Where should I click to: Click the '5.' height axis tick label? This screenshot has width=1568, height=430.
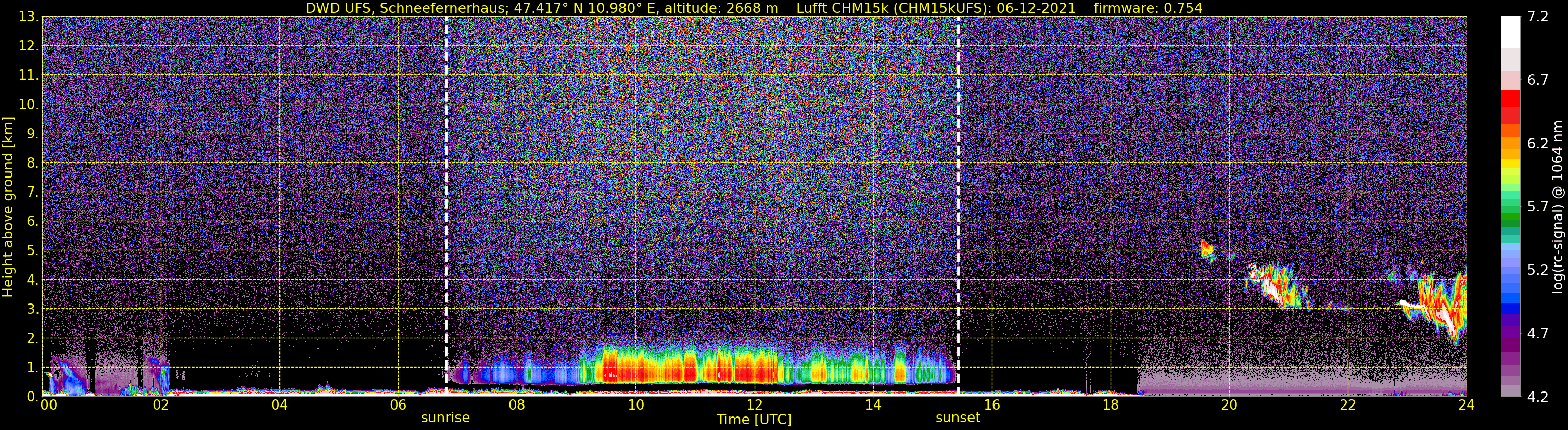32,250
